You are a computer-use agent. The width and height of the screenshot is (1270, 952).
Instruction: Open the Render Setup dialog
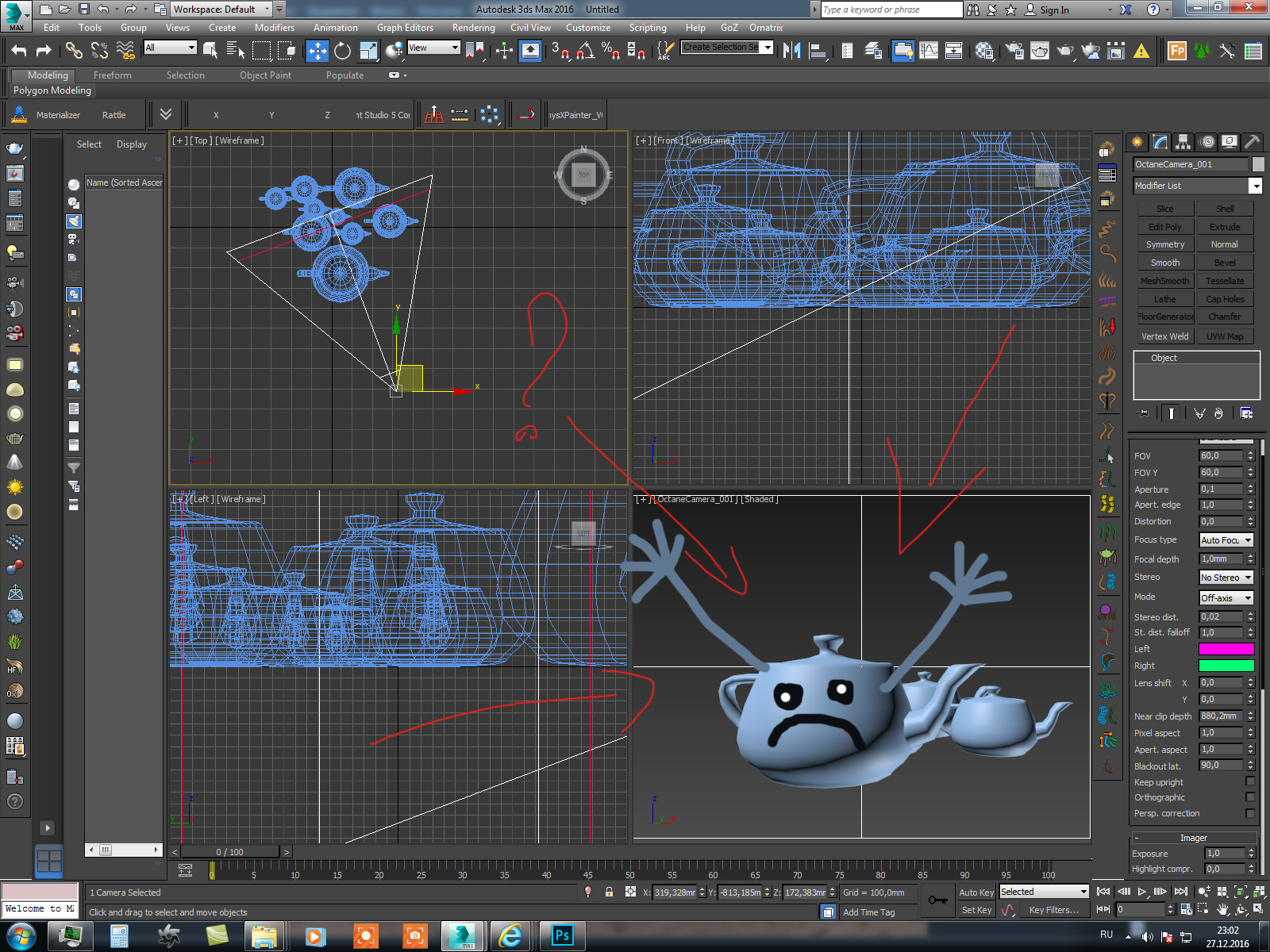1014,51
